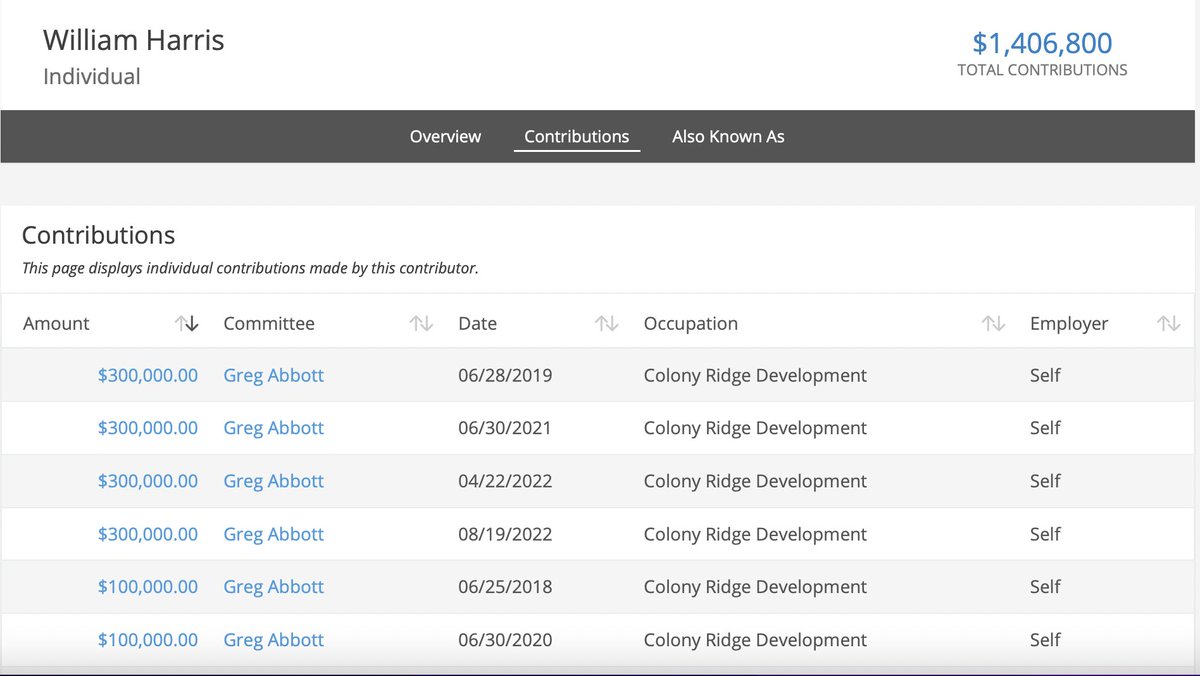The height and width of the screenshot is (676, 1200).
Task: Open the $100,000.00 contribution dated 06/25/2018
Action: tap(148, 587)
